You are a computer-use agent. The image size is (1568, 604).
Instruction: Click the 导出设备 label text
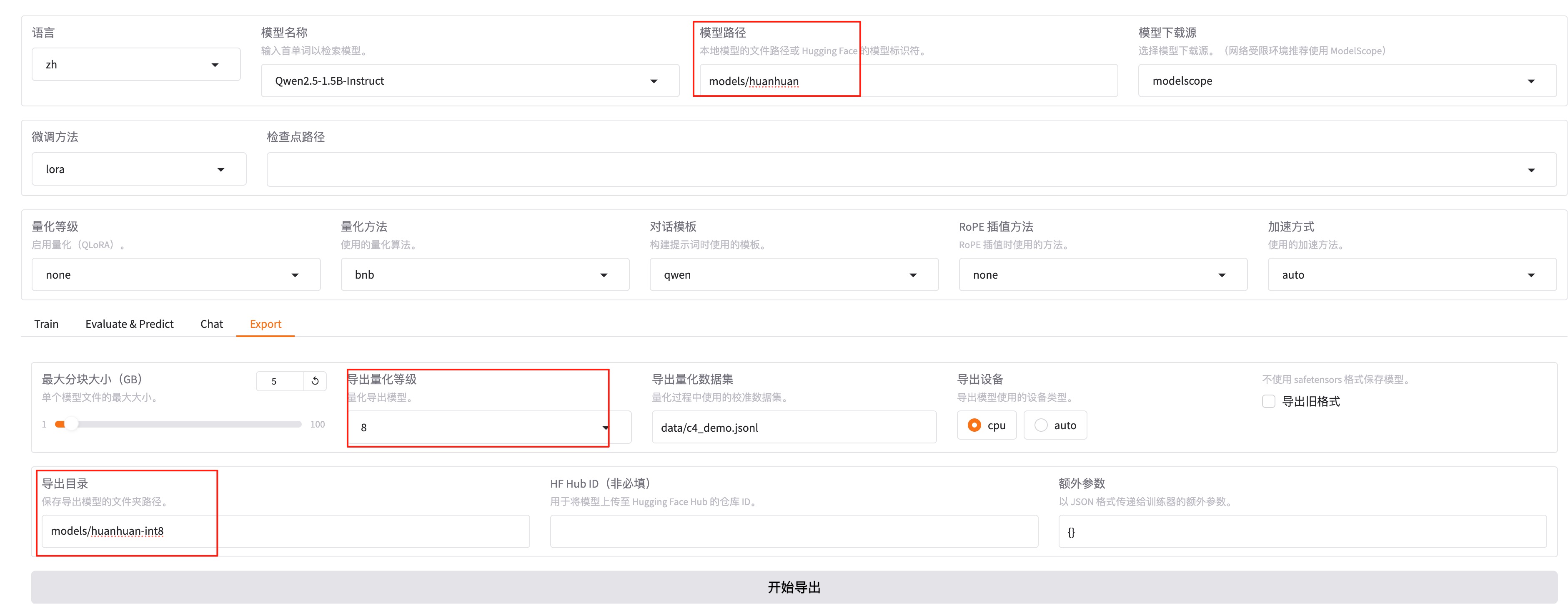pos(980,379)
